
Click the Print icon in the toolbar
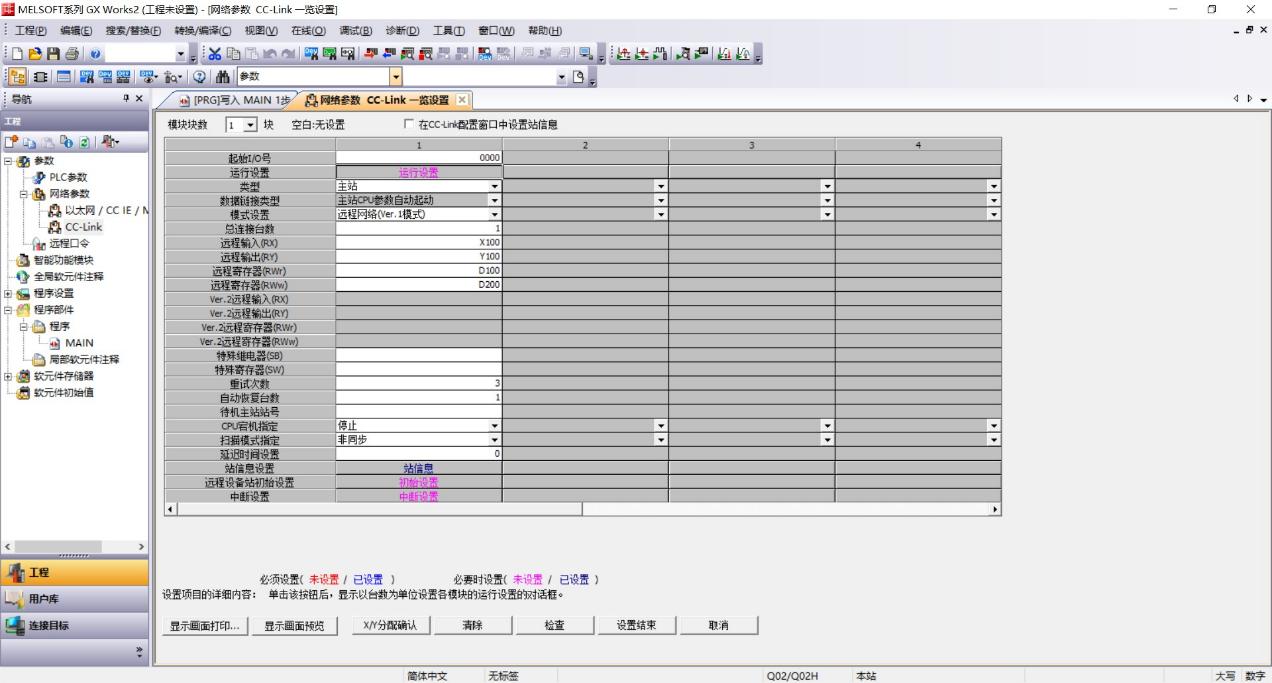pyautogui.click(x=72, y=52)
